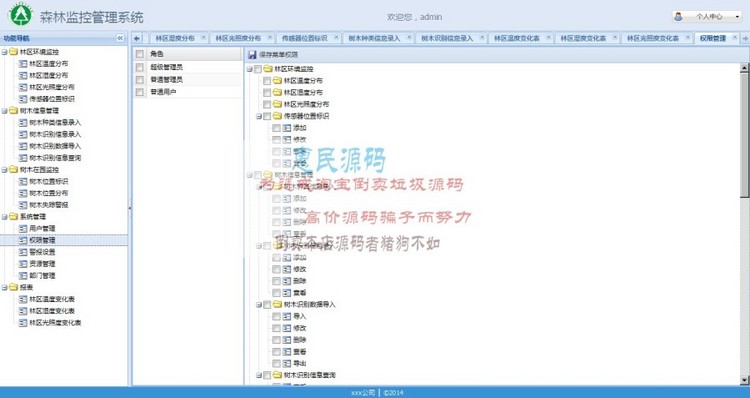This screenshot has height=398, width=750.
Task: Click 树木失踪警报 page icon in navigation
Action: pos(22,205)
